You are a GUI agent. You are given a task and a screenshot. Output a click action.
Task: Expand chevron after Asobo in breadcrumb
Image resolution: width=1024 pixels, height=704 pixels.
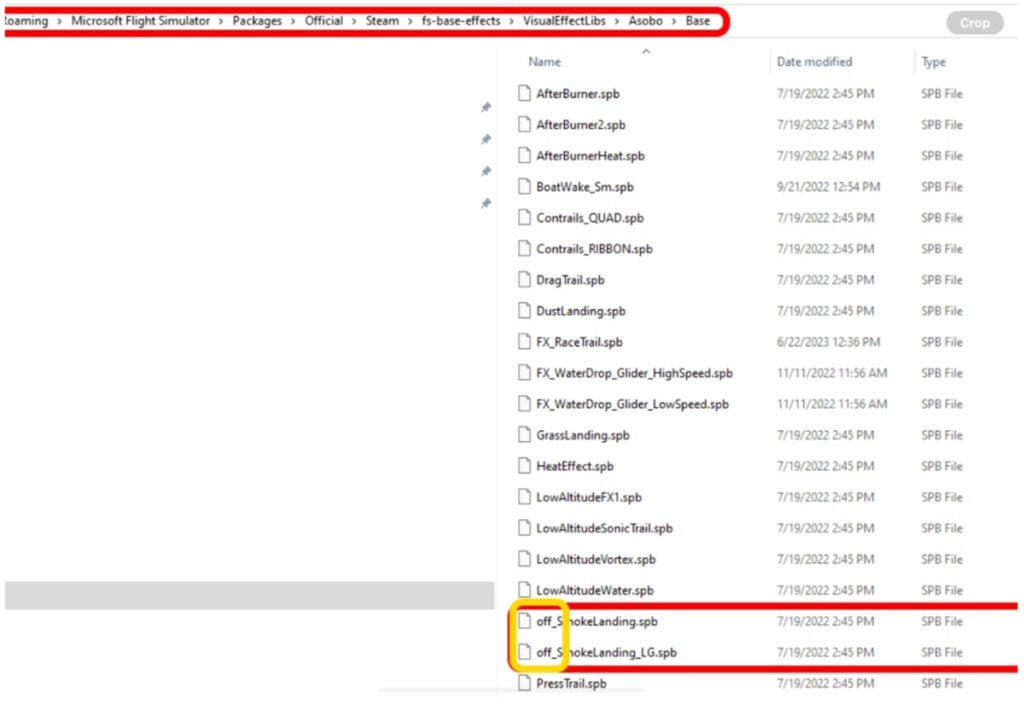click(x=674, y=22)
